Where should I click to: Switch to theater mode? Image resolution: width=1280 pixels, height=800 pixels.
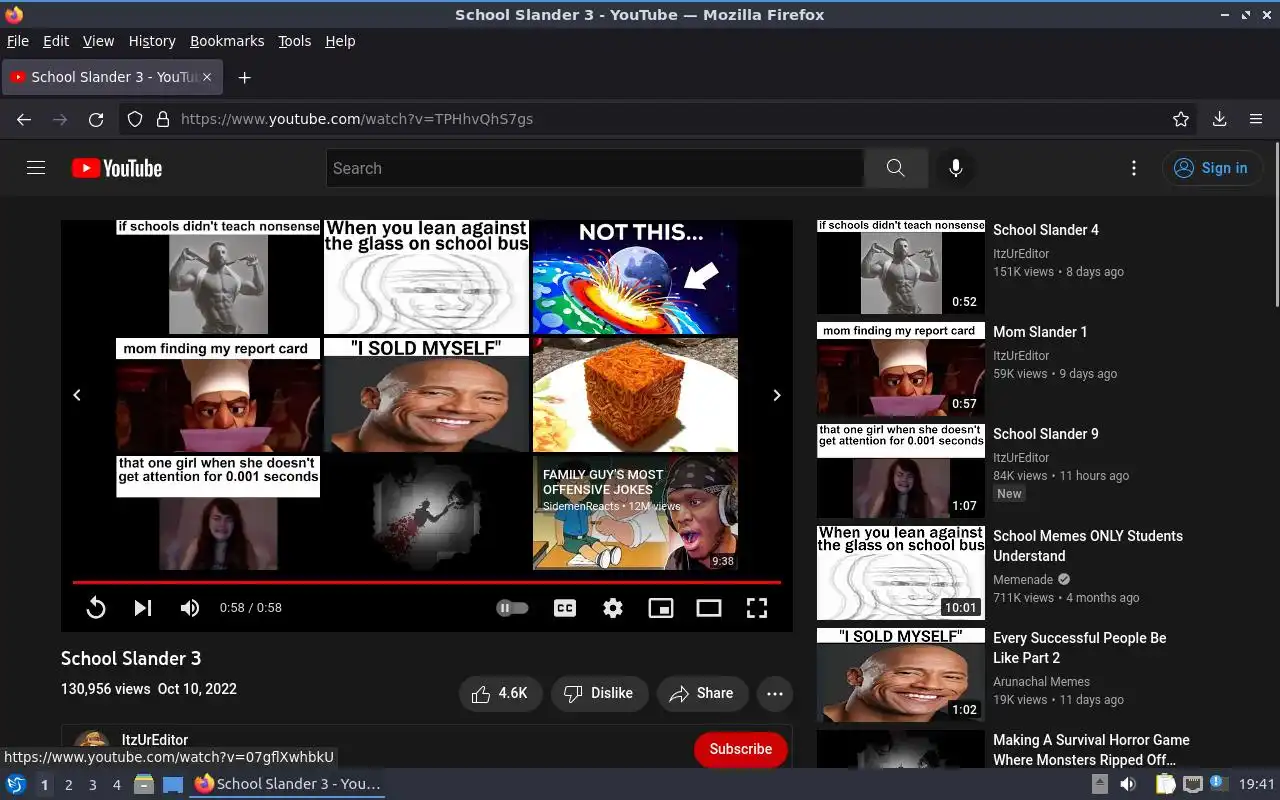click(709, 607)
